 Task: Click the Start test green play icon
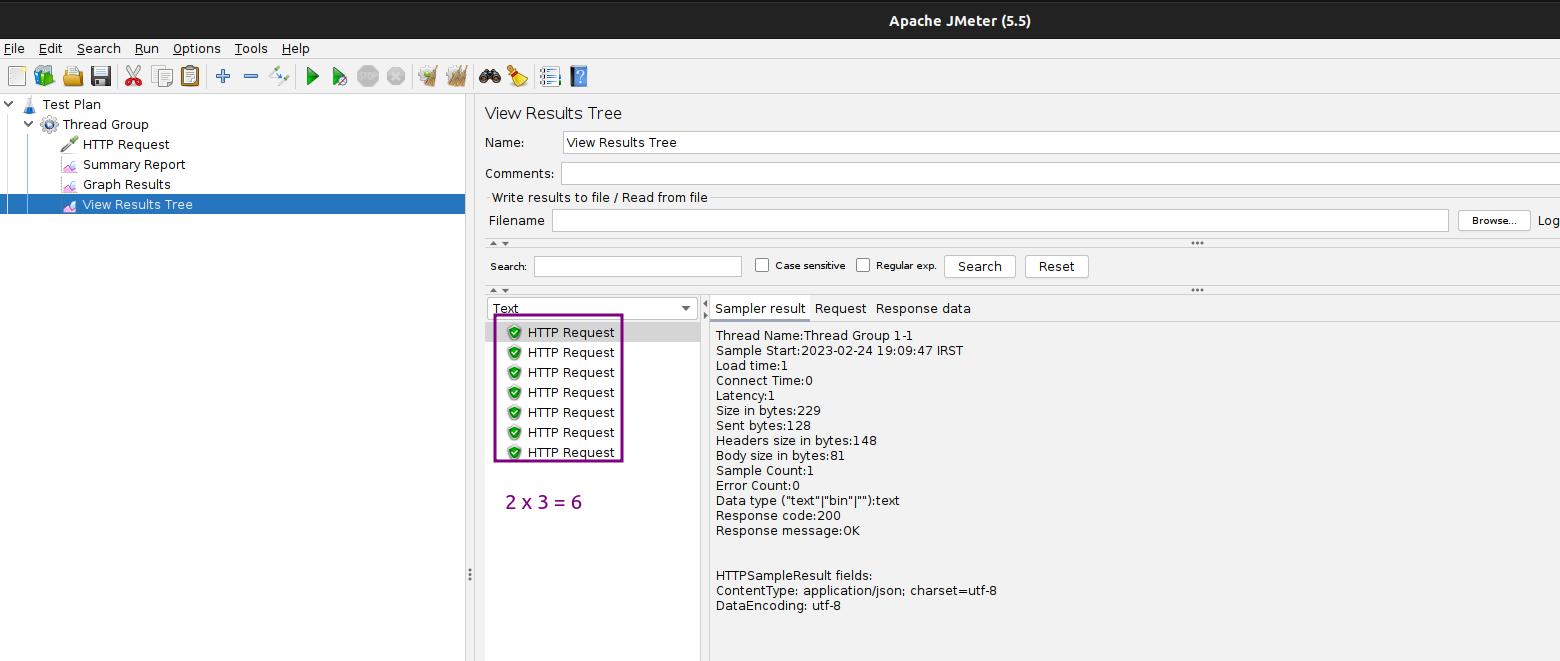pyautogui.click(x=312, y=76)
